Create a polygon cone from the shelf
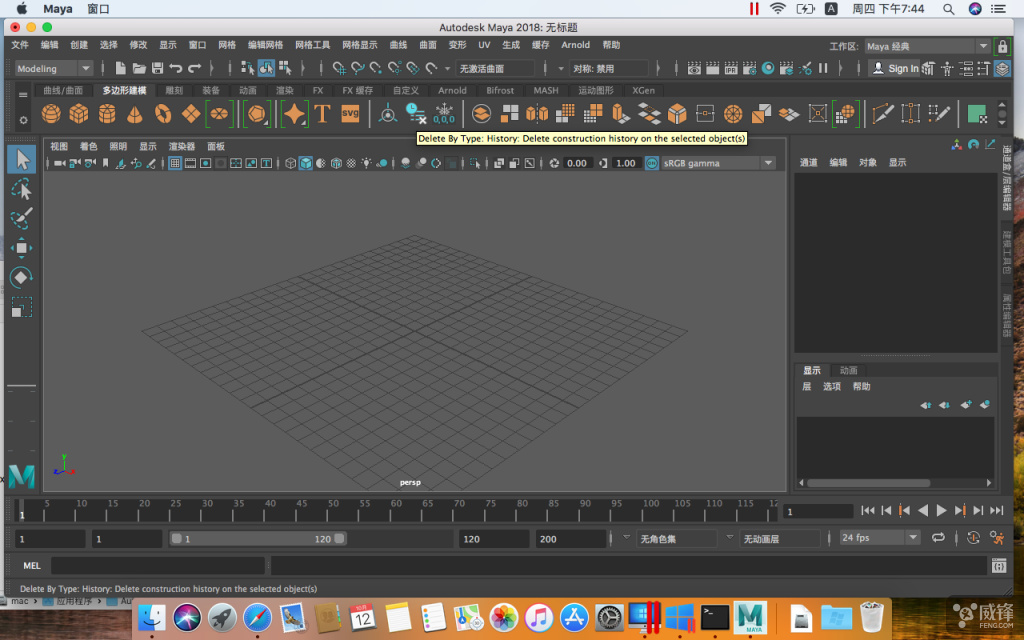 (x=135, y=114)
